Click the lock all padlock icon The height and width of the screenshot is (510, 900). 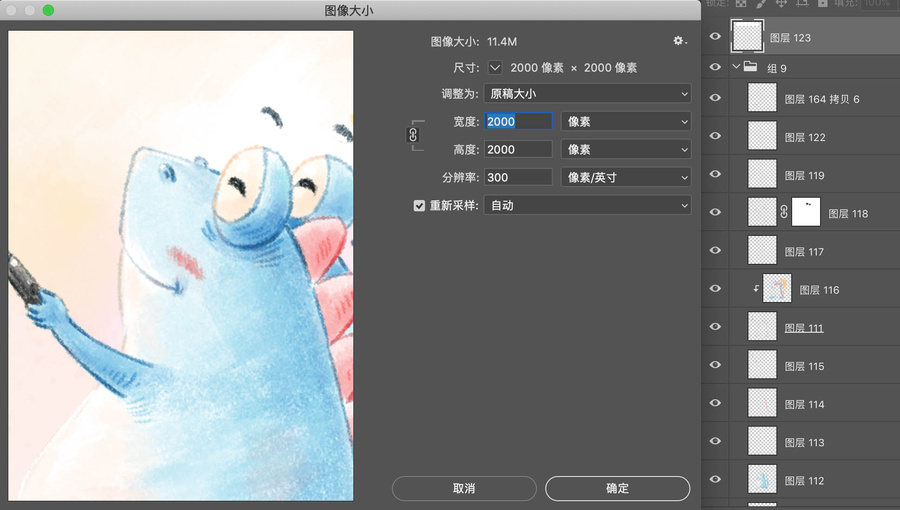pyautogui.click(x=823, y=3)
